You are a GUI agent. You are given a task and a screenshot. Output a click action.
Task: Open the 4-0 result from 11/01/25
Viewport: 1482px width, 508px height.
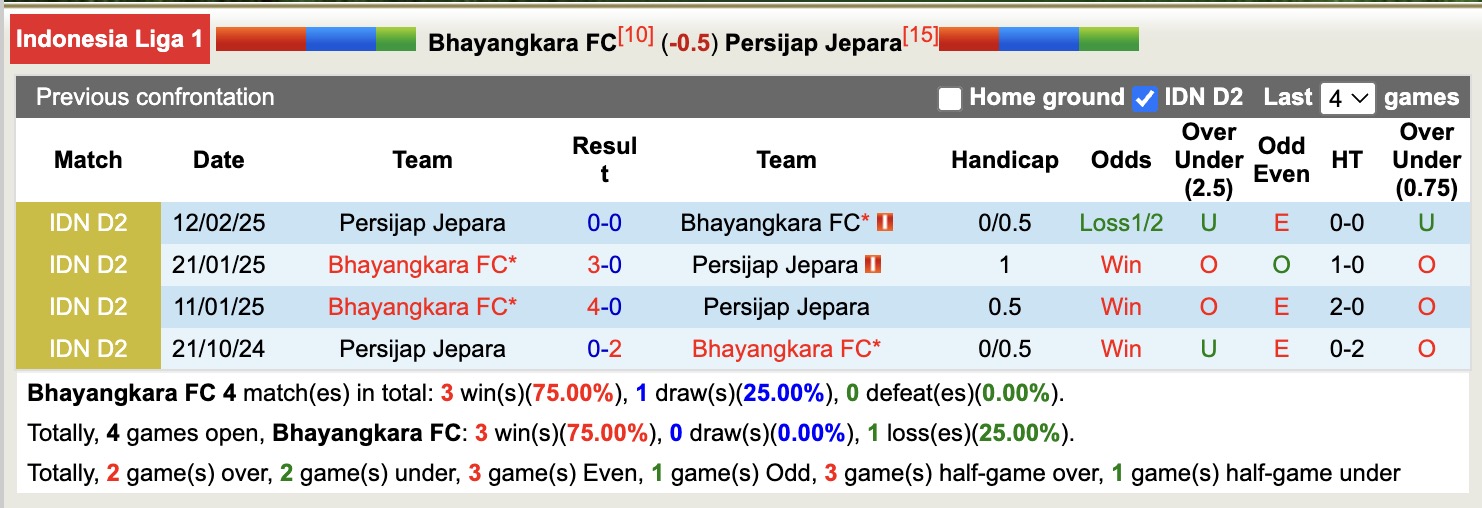pos(604,307)
